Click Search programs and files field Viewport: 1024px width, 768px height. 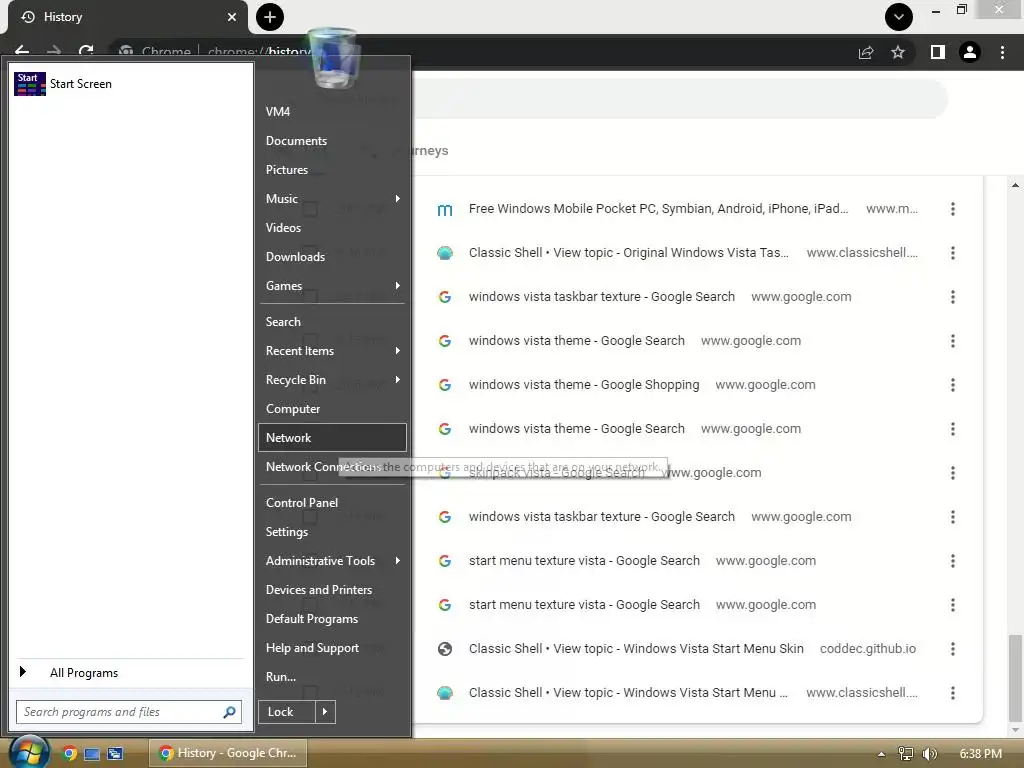point(129,712)
